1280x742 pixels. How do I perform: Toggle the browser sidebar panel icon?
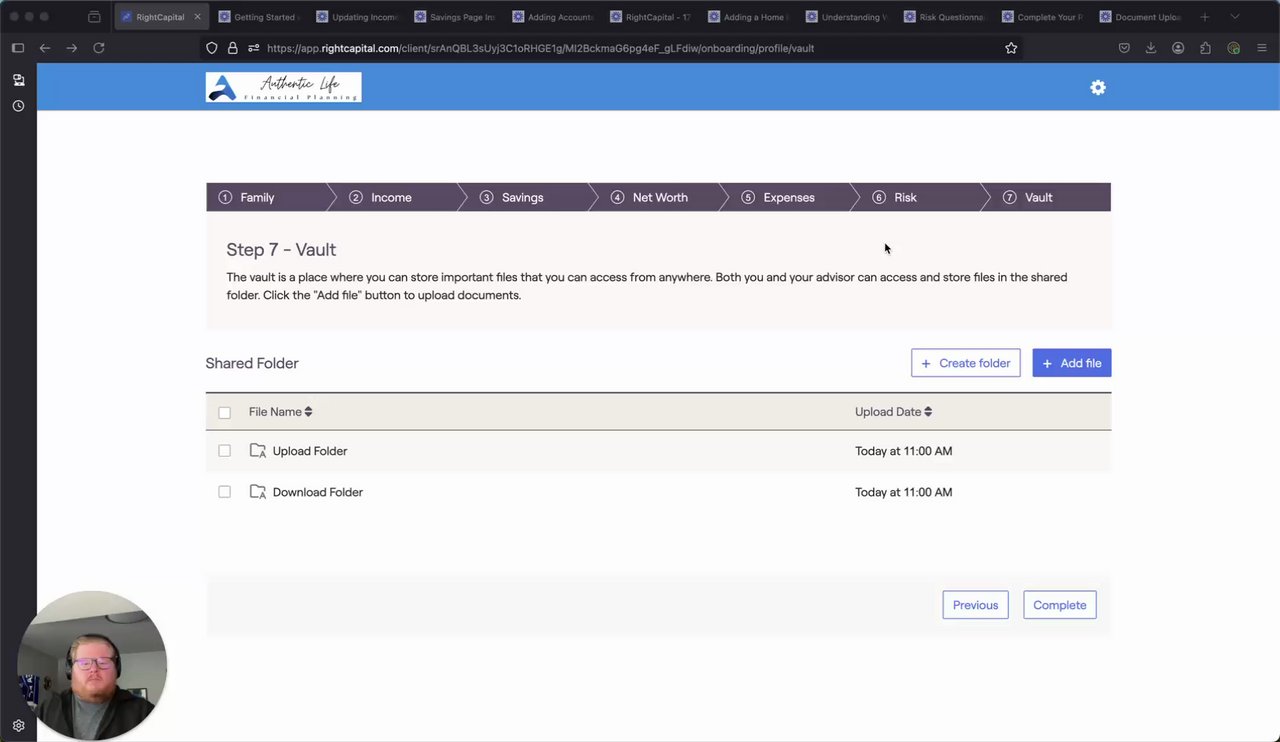point(18,48)
